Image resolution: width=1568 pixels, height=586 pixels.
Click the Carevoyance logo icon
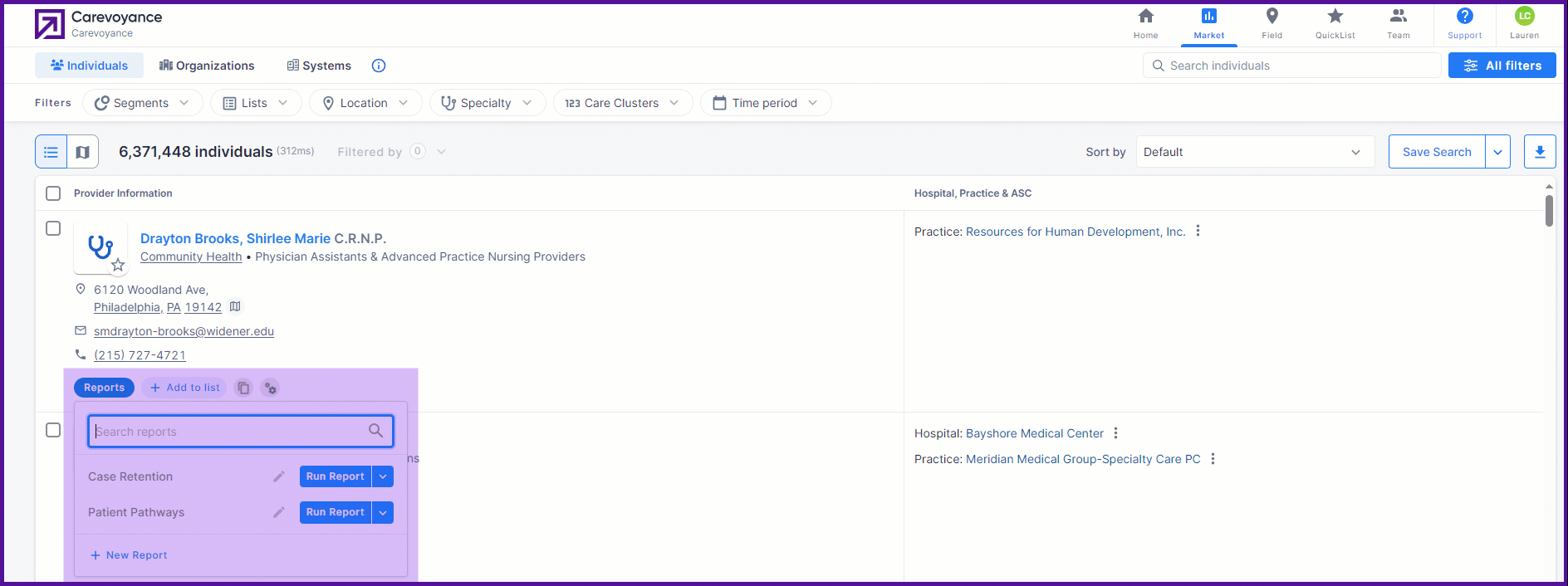(49, 24)
